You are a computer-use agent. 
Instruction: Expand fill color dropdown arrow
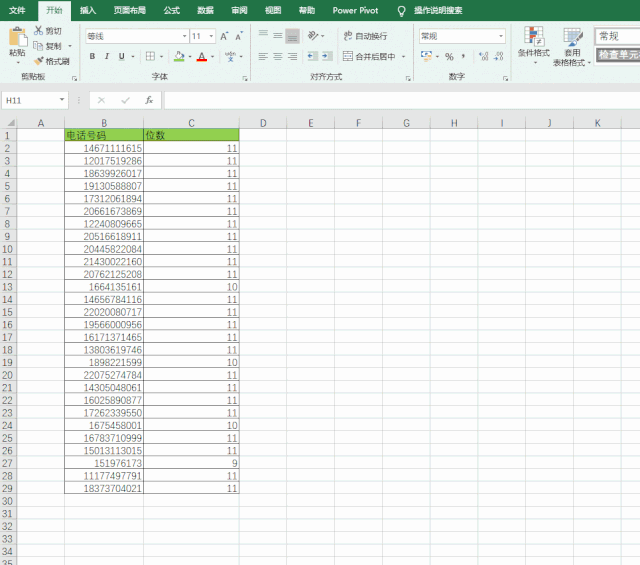[190, 56]
